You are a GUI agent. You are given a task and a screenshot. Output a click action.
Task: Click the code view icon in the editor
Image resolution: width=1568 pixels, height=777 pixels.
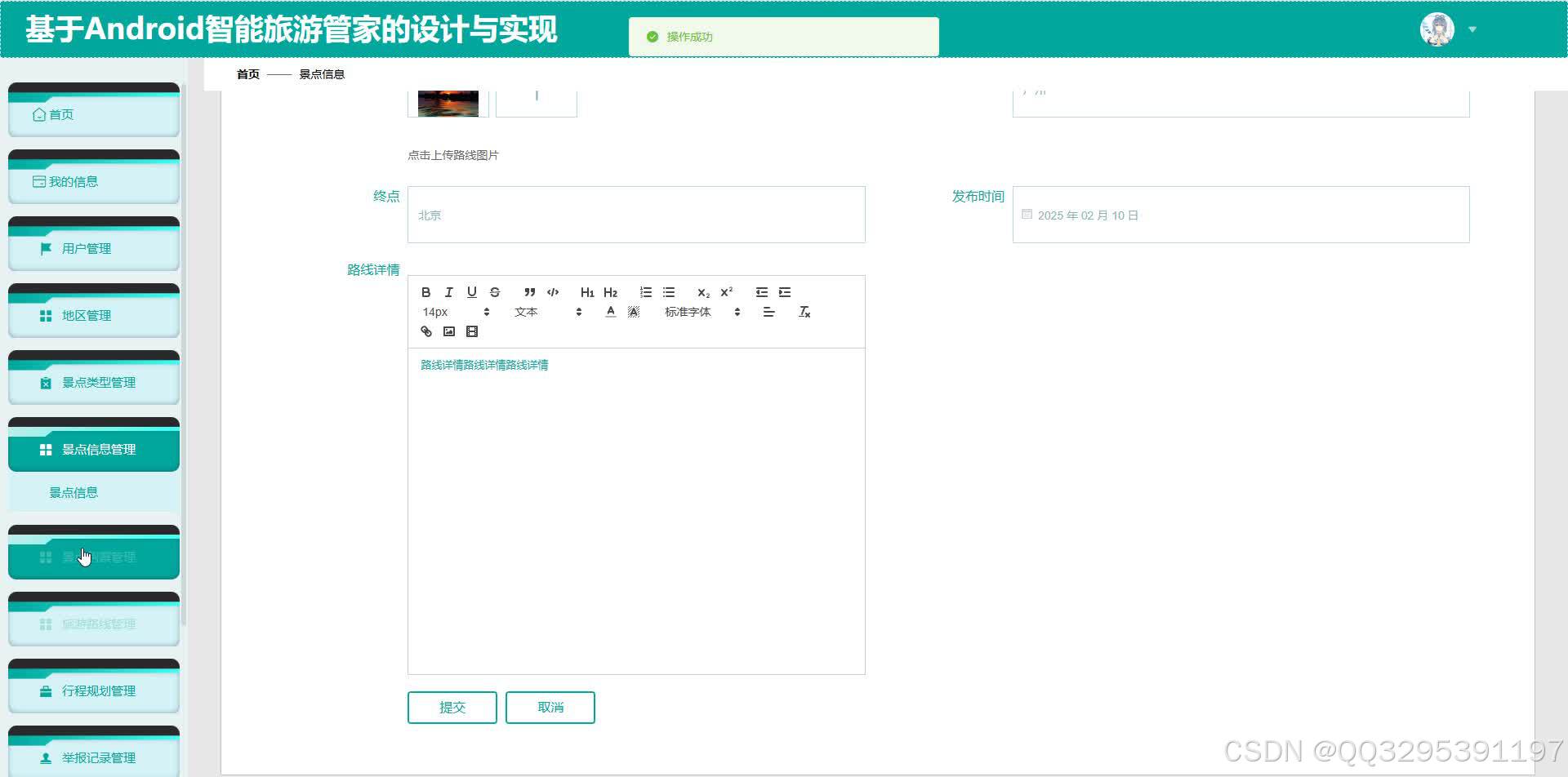tap(553, 291)
